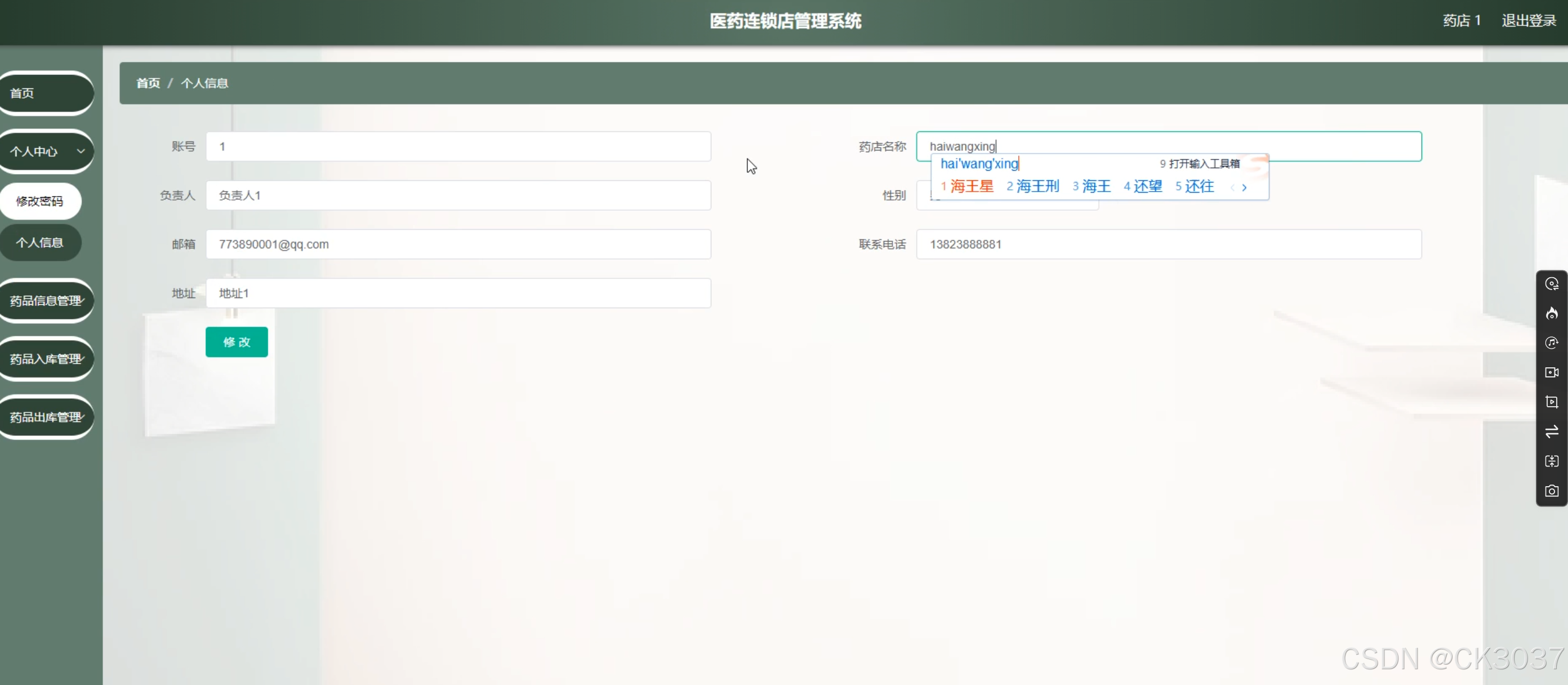Click the 联系电话 phone number field
Screen dimensions: 1568x685
[x=1168, y=244]
